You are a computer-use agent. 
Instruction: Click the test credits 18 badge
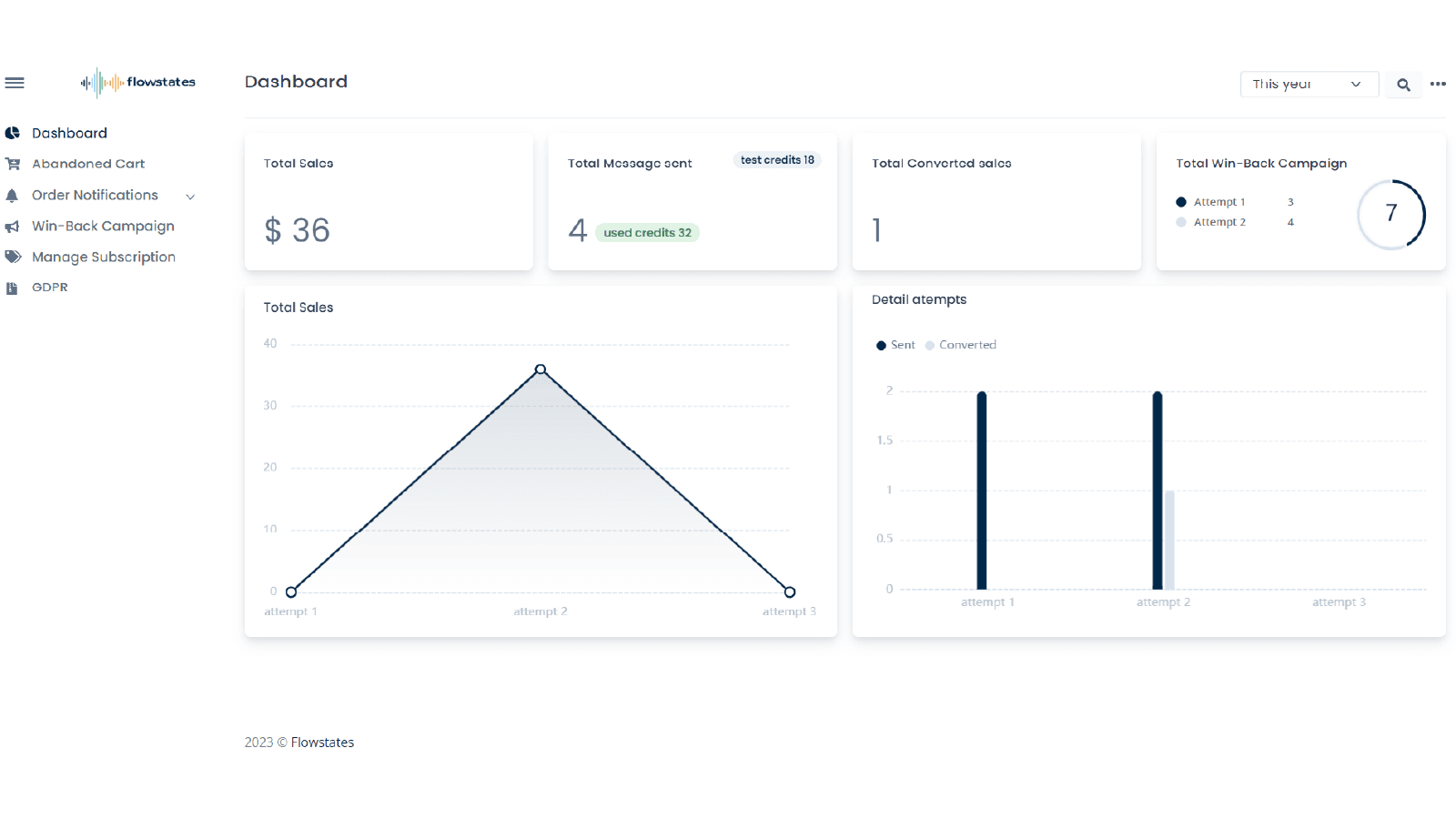(x=777, y=160)
